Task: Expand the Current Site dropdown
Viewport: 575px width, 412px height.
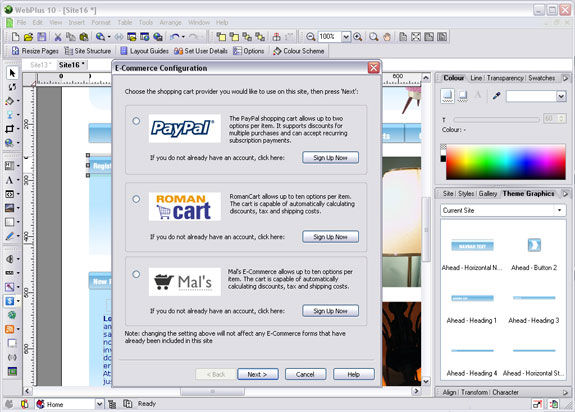Action: [560, 210]
